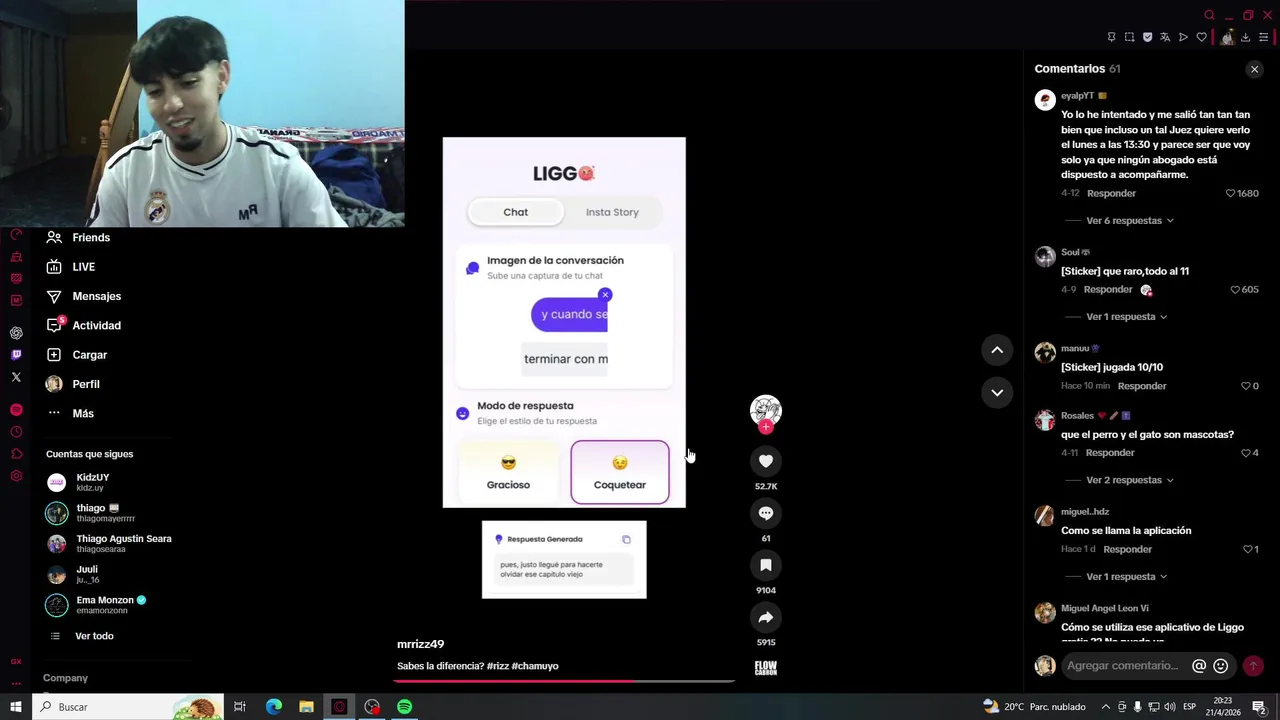Close the Comentarios panel
Image resolution: width=1280 pixels, height=720 pixels.
tap(1254, 69)
